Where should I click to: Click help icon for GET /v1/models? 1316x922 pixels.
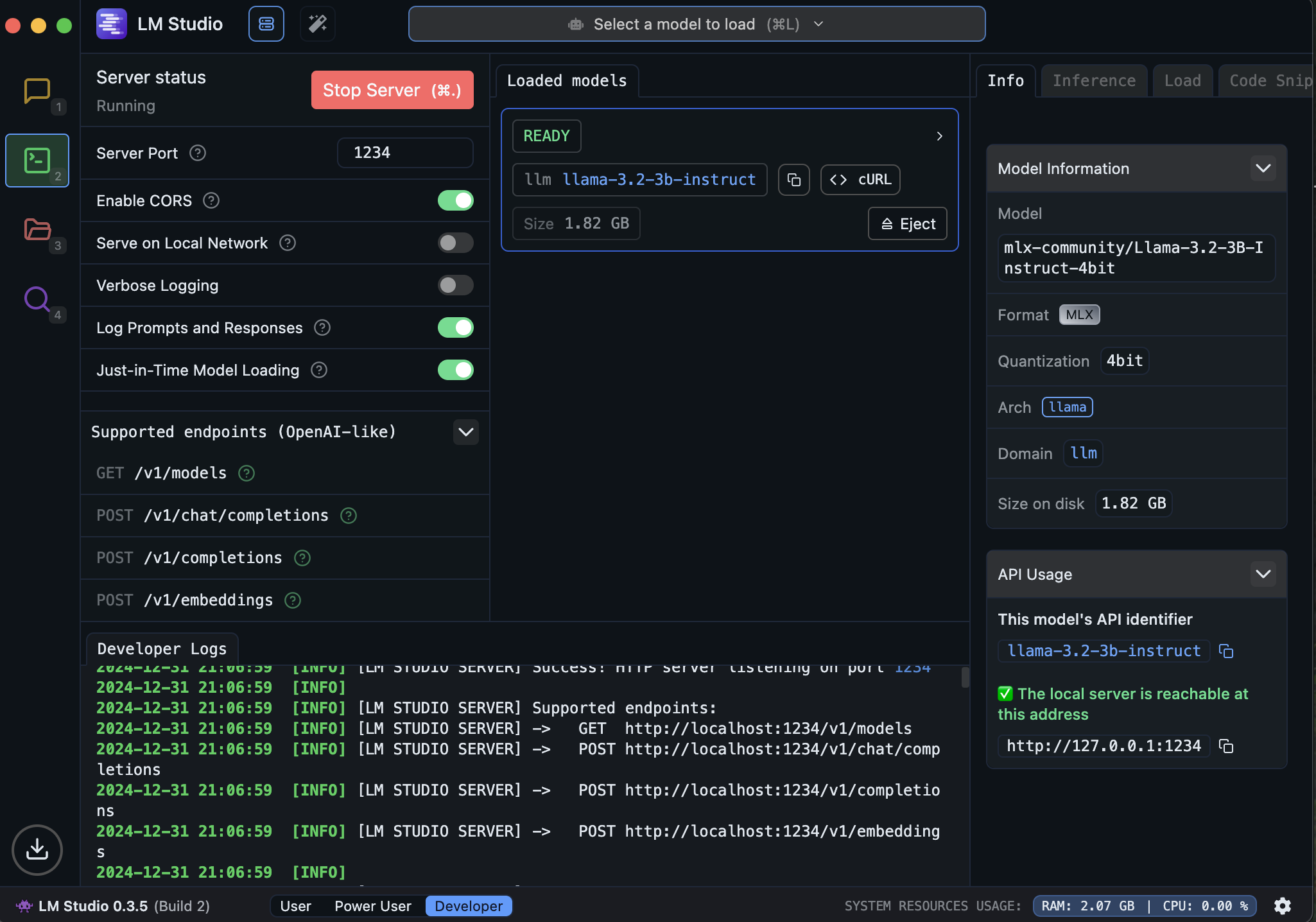[x=247, y=473]
